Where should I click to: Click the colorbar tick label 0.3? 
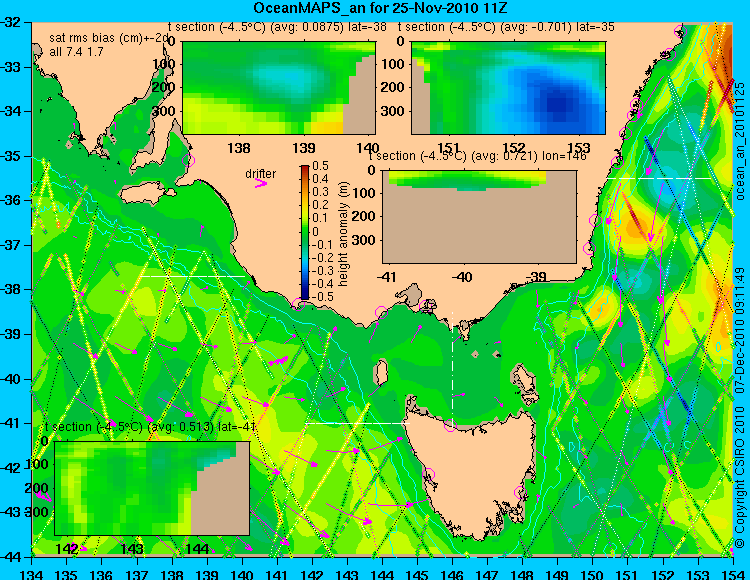(320, 192)
